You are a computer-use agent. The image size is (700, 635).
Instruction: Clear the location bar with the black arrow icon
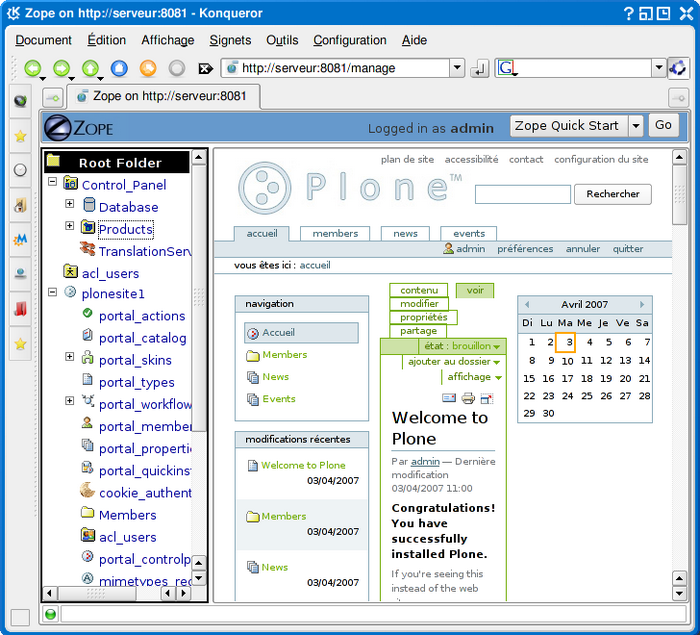point(205,69)
